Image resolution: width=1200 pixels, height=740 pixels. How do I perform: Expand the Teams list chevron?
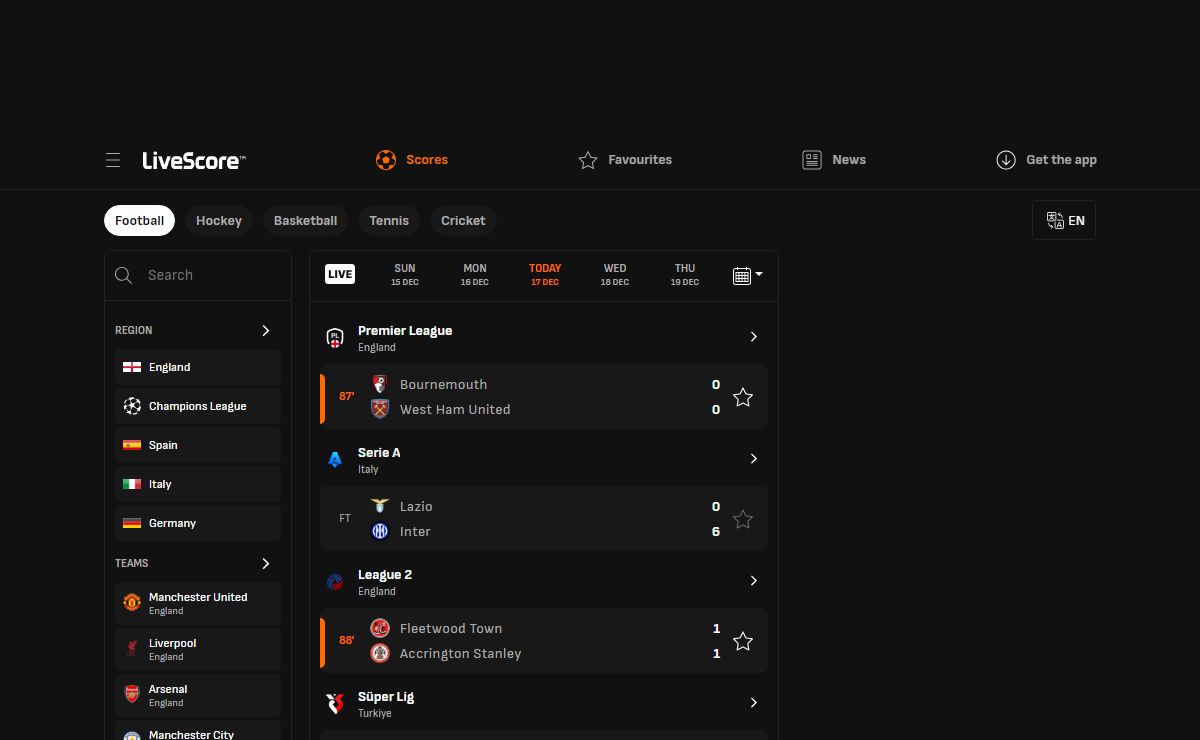tap(266, 563)
